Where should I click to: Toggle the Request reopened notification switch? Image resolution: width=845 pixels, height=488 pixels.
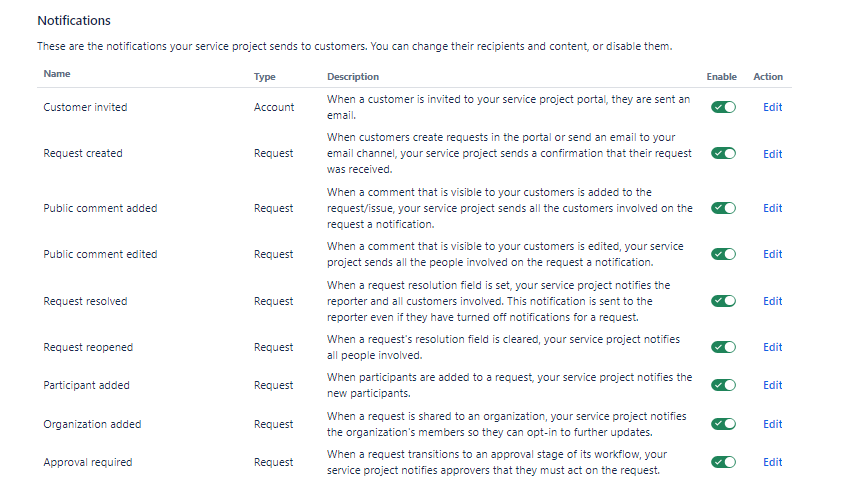pyautogui.click(x=723, y=347)
